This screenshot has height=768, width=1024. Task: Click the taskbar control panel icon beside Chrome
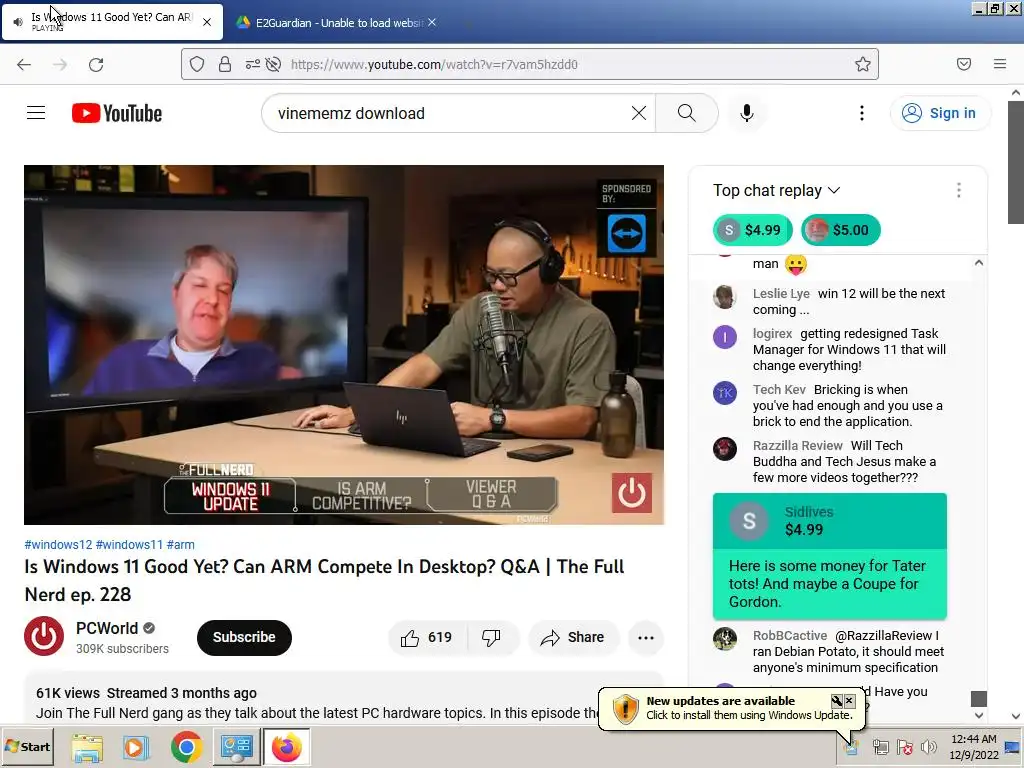click(236, 747)
